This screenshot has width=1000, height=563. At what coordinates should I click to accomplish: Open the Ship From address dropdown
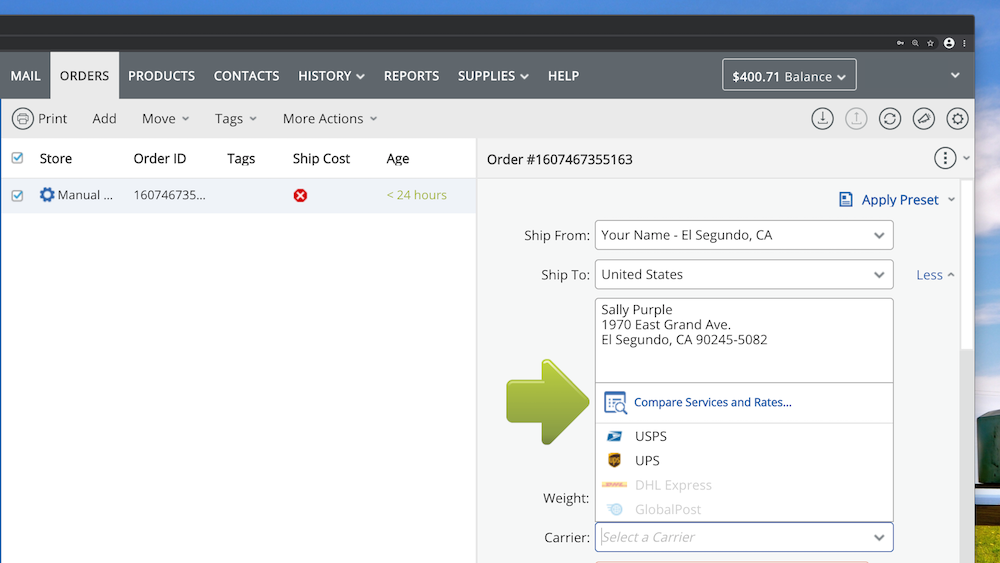[x=878, y=236]
